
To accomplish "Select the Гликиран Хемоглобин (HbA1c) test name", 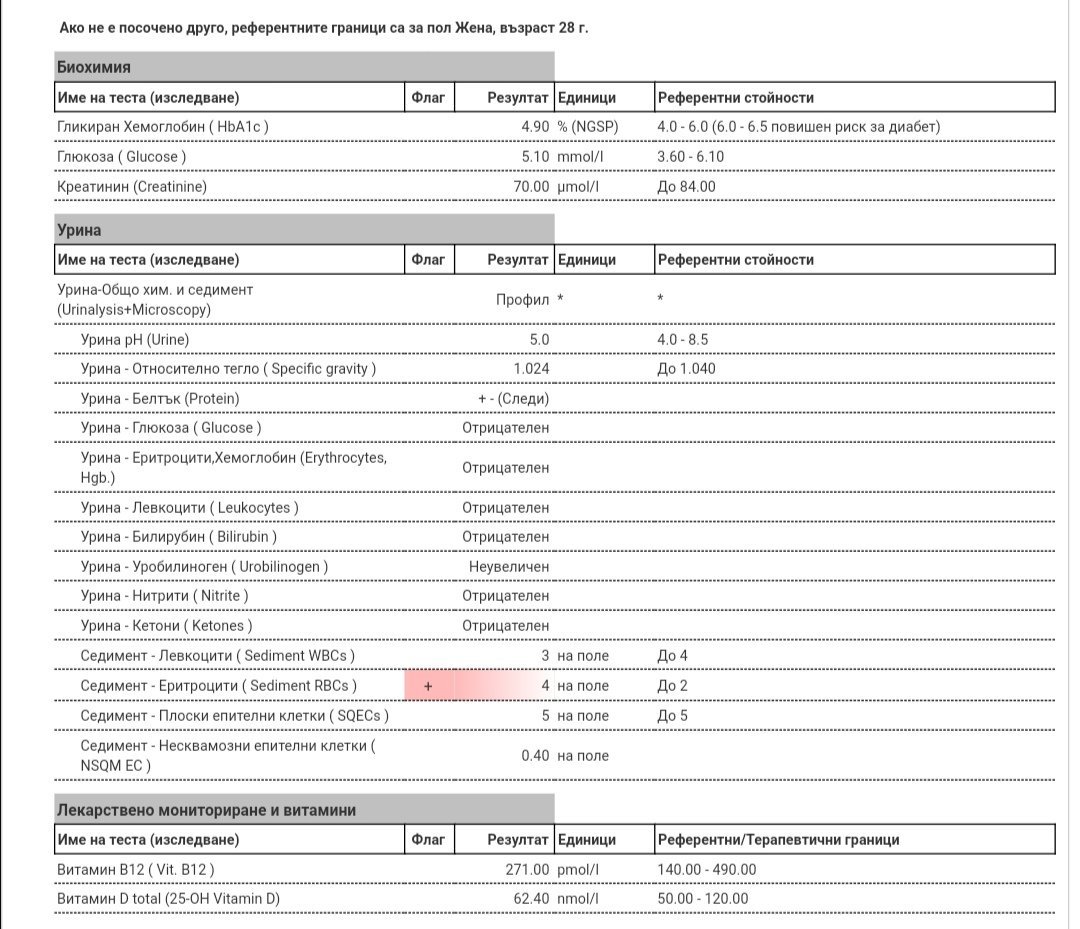I will (x=163, y=127).
